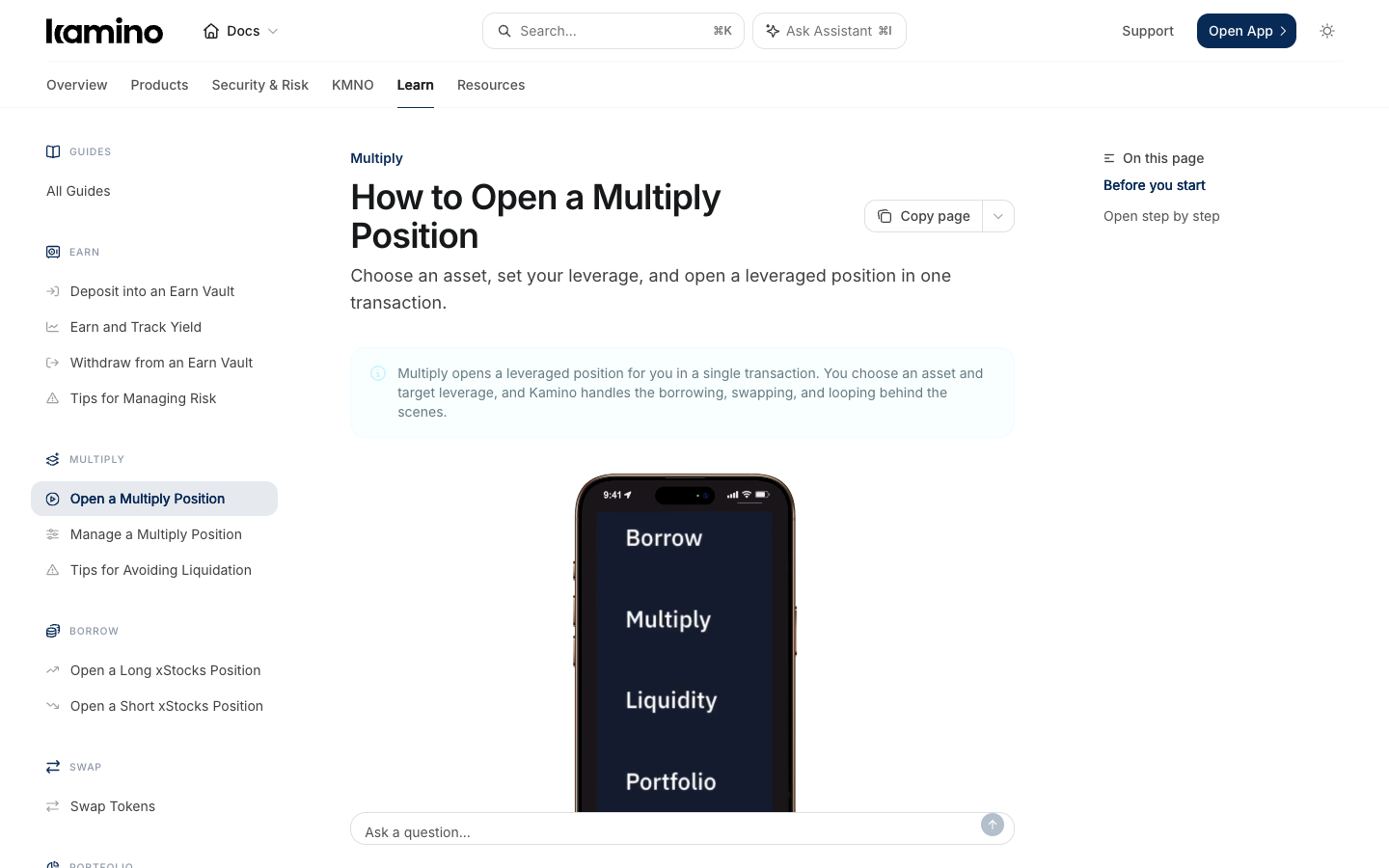
Task: Toggle the light/dark theme sun icon
Action: (x=1327, y=31)
